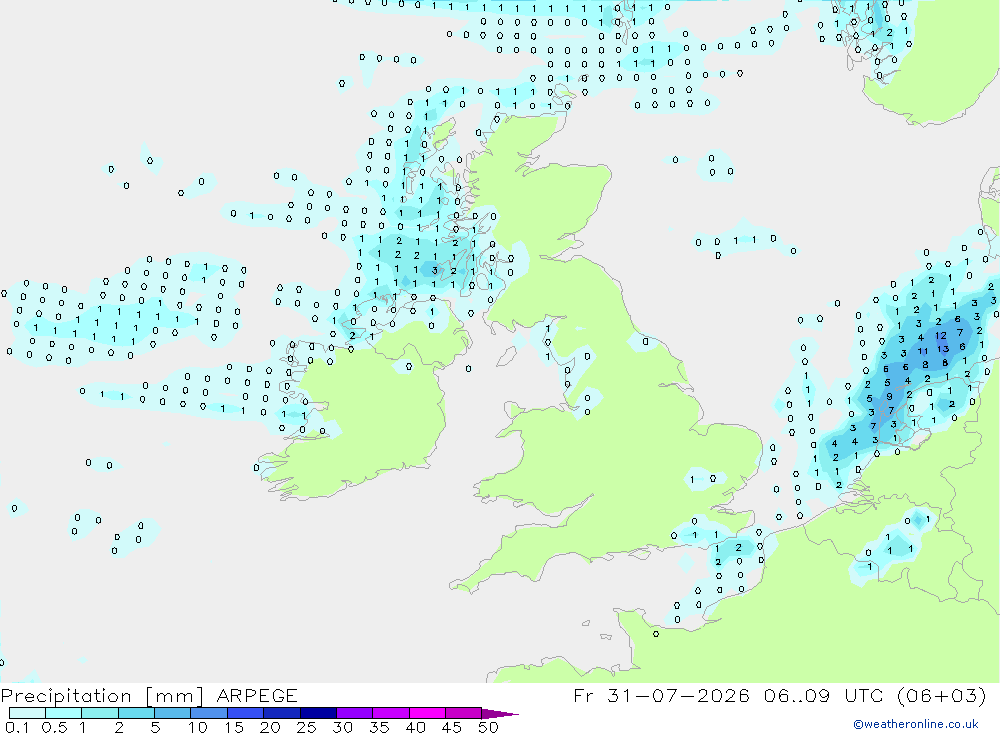Click the purple above-50 legend arrow
Image resolution: width=1000 pixels, height=733 pixels.
click(x=499, y=713)
